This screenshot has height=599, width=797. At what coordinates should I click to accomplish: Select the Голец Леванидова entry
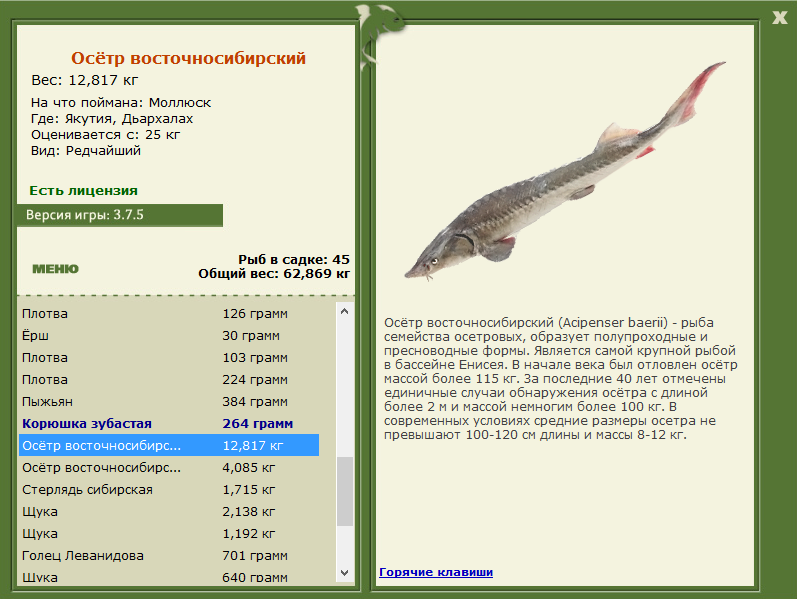point(169,556)
